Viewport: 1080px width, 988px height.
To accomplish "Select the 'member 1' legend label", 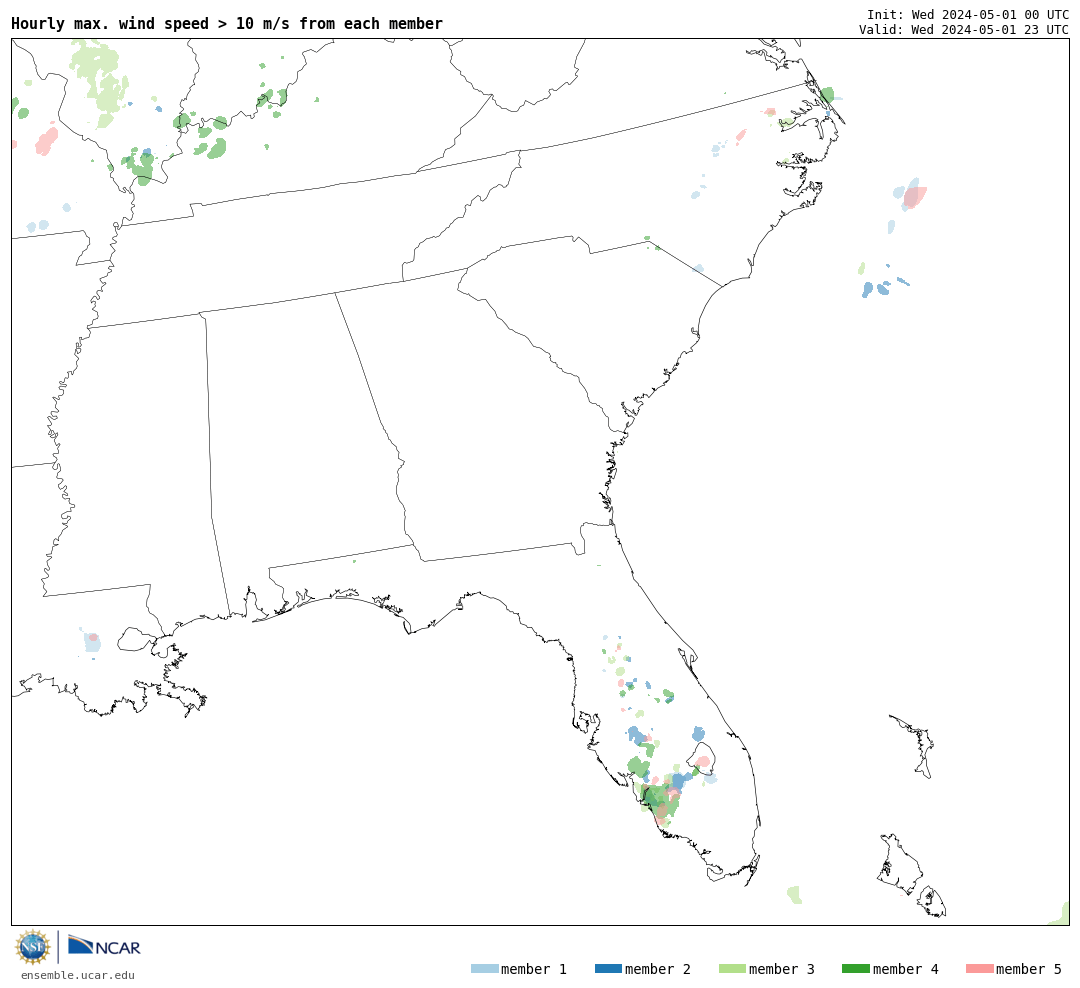I will click(534, 969).
